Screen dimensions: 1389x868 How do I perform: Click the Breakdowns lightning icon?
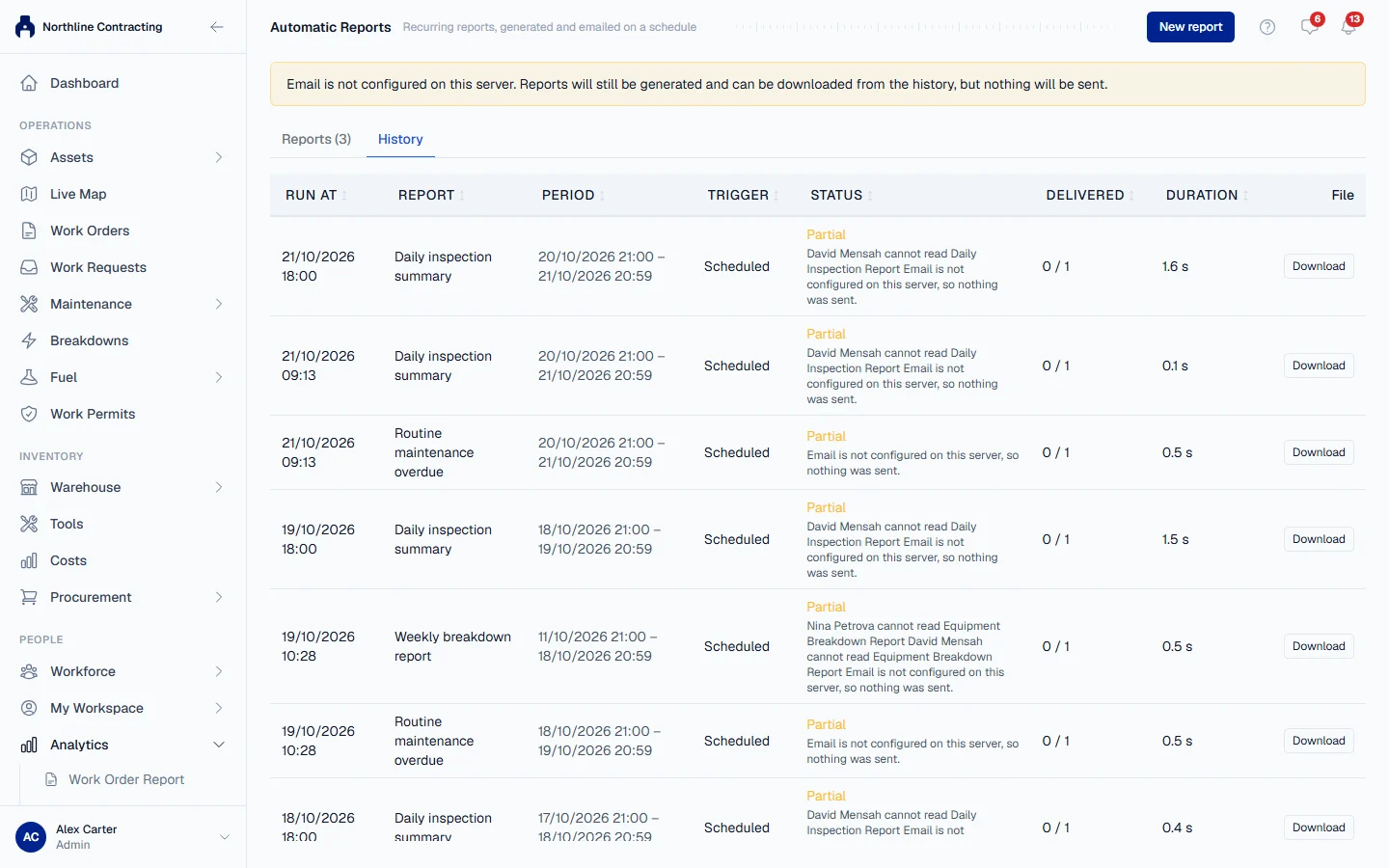[29, 340]
